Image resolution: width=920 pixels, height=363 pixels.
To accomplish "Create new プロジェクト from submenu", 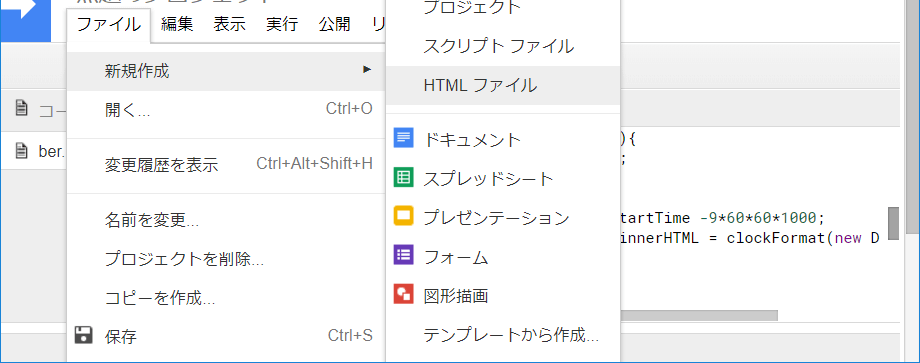I will (503, 8).
